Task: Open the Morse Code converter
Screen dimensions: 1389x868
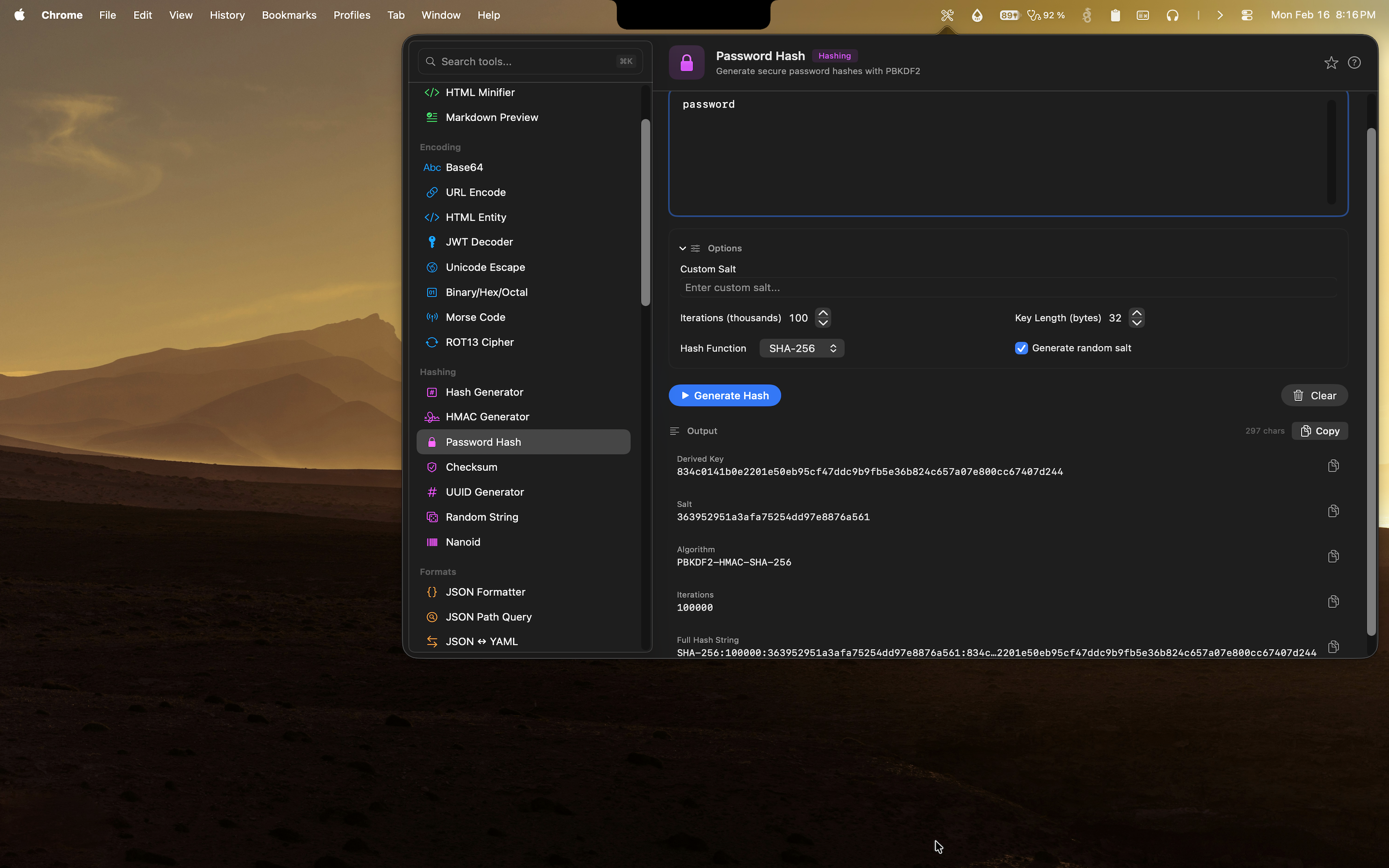Action: (x=475, y=317)
